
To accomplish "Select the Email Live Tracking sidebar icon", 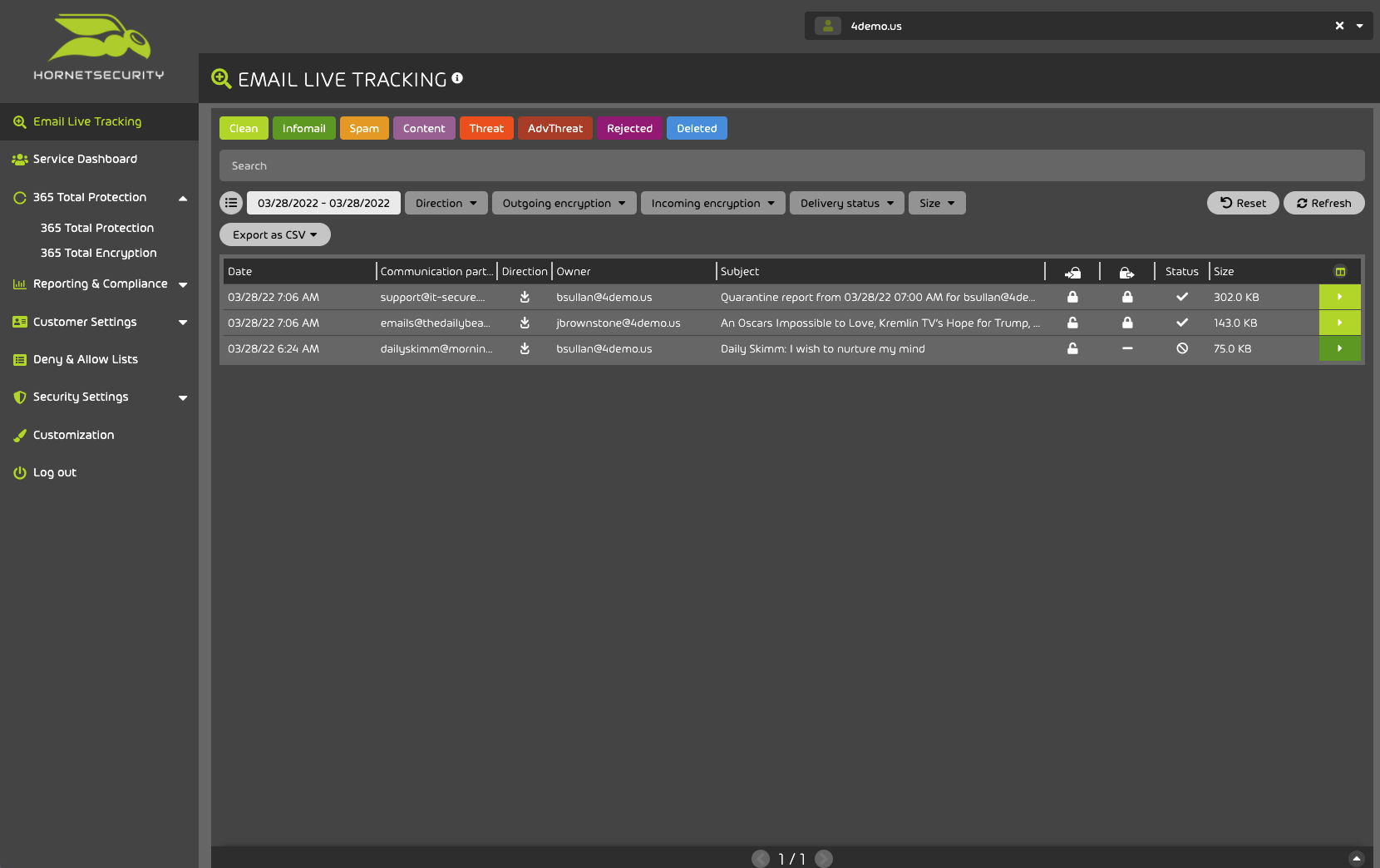I will coord(19,121).
